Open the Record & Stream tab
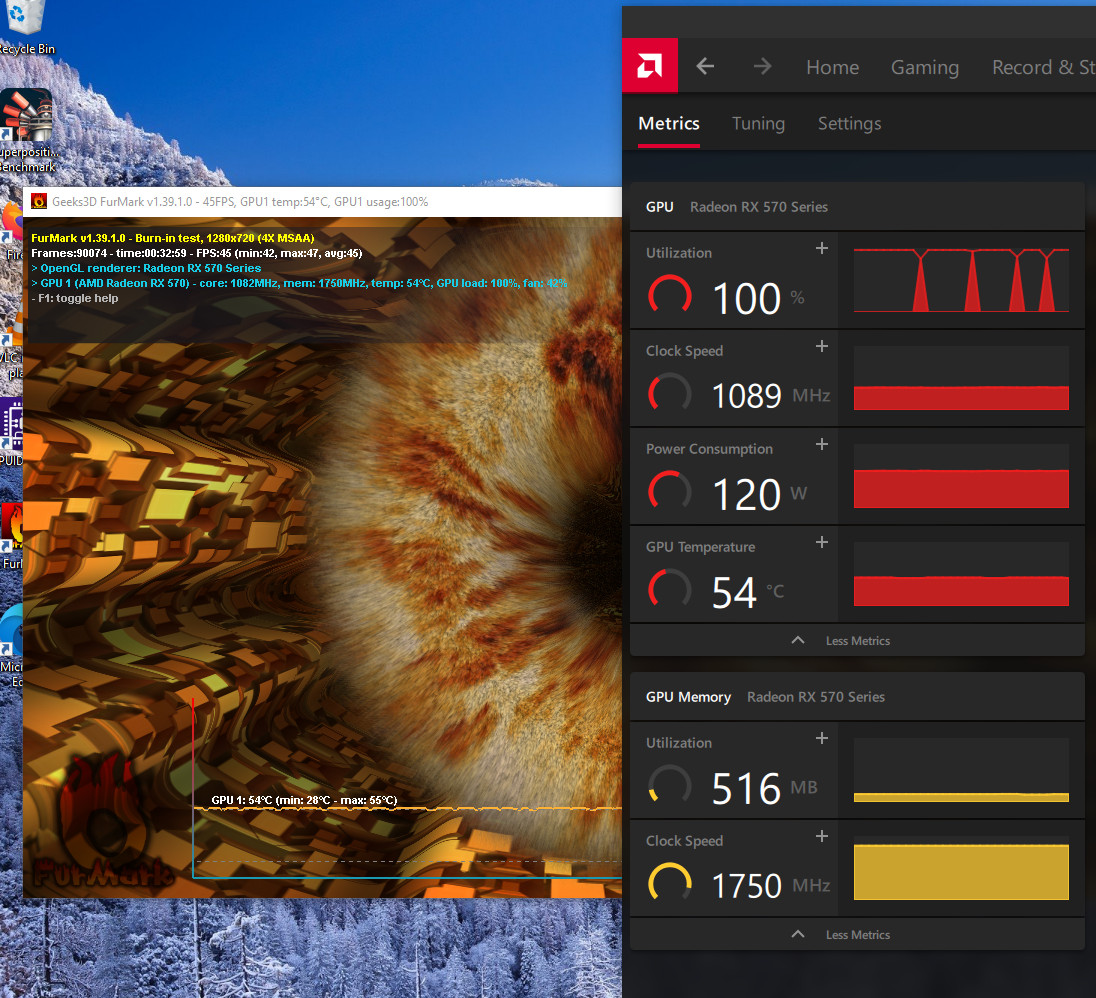The image size is (1096, 998). pyautogui.click(x=1044, y=67)
